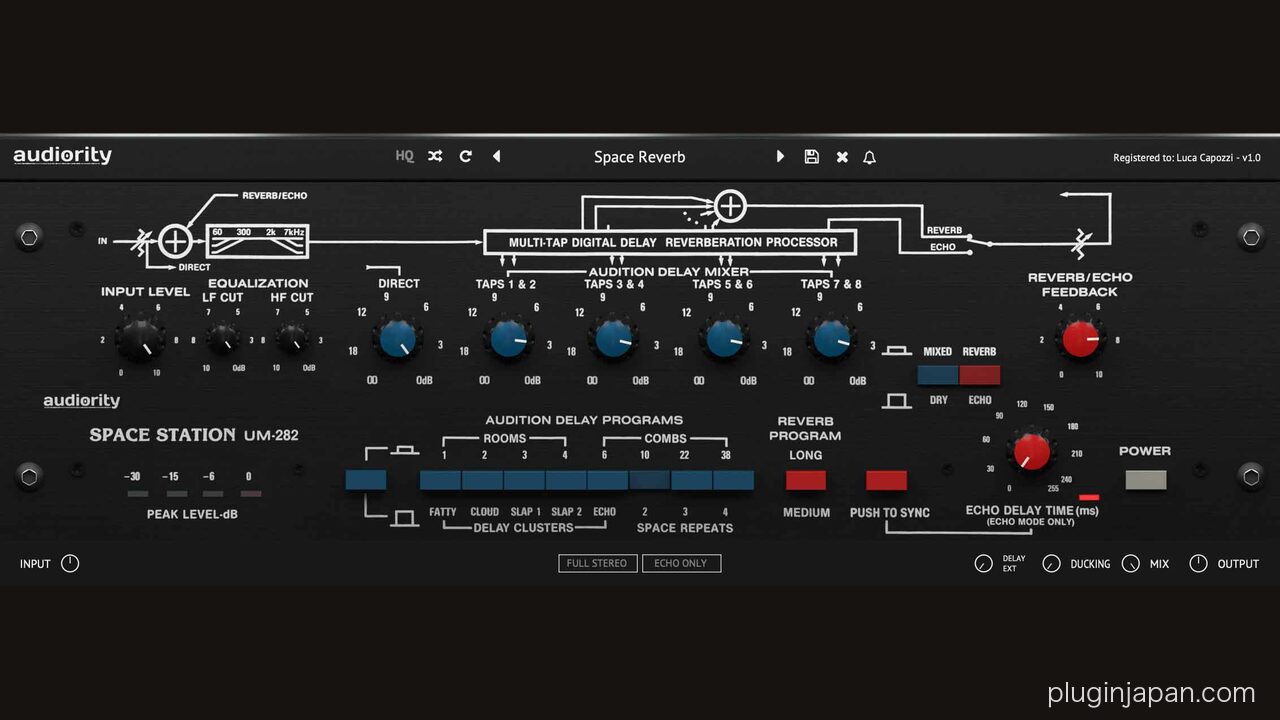Click the red sync indicator LED

(x=1089, y=497)
